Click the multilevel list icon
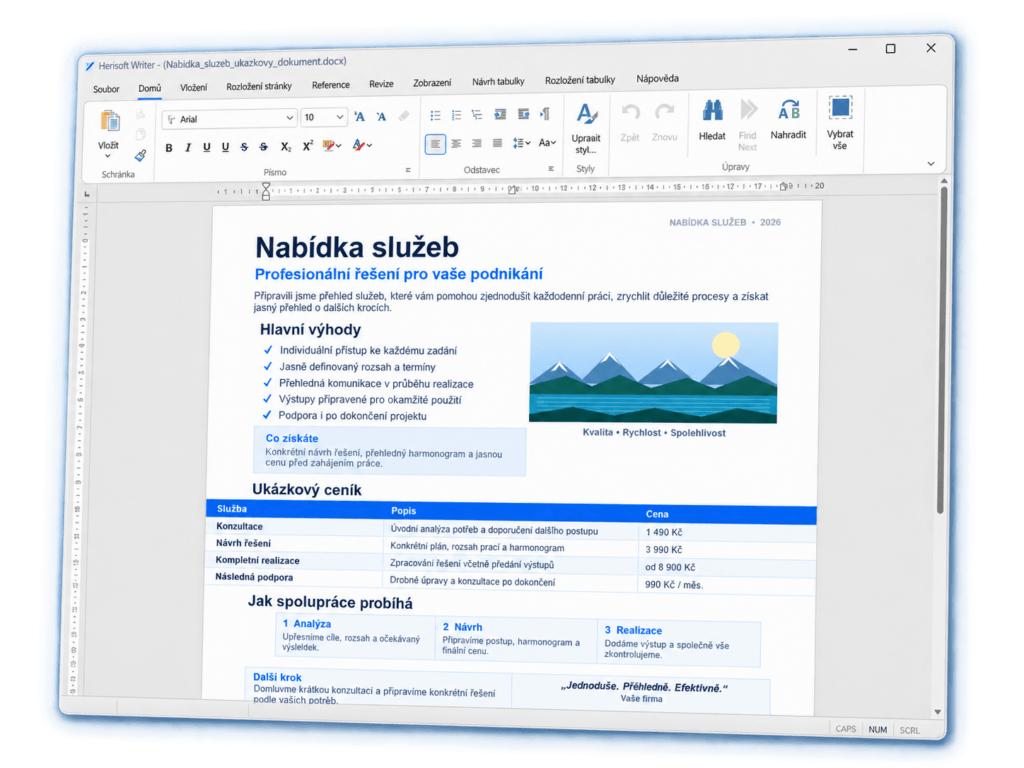The image size is (1024, 768). tap(477, 115)
